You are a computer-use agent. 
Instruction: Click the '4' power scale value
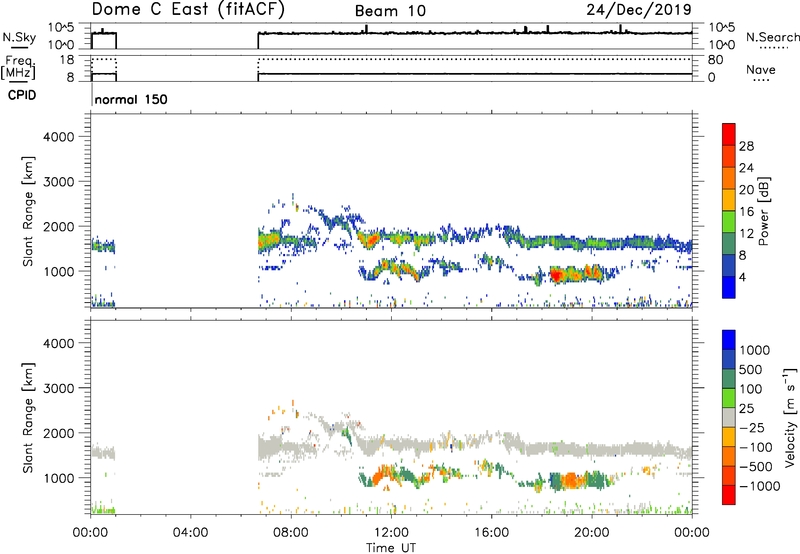[742, 277]
